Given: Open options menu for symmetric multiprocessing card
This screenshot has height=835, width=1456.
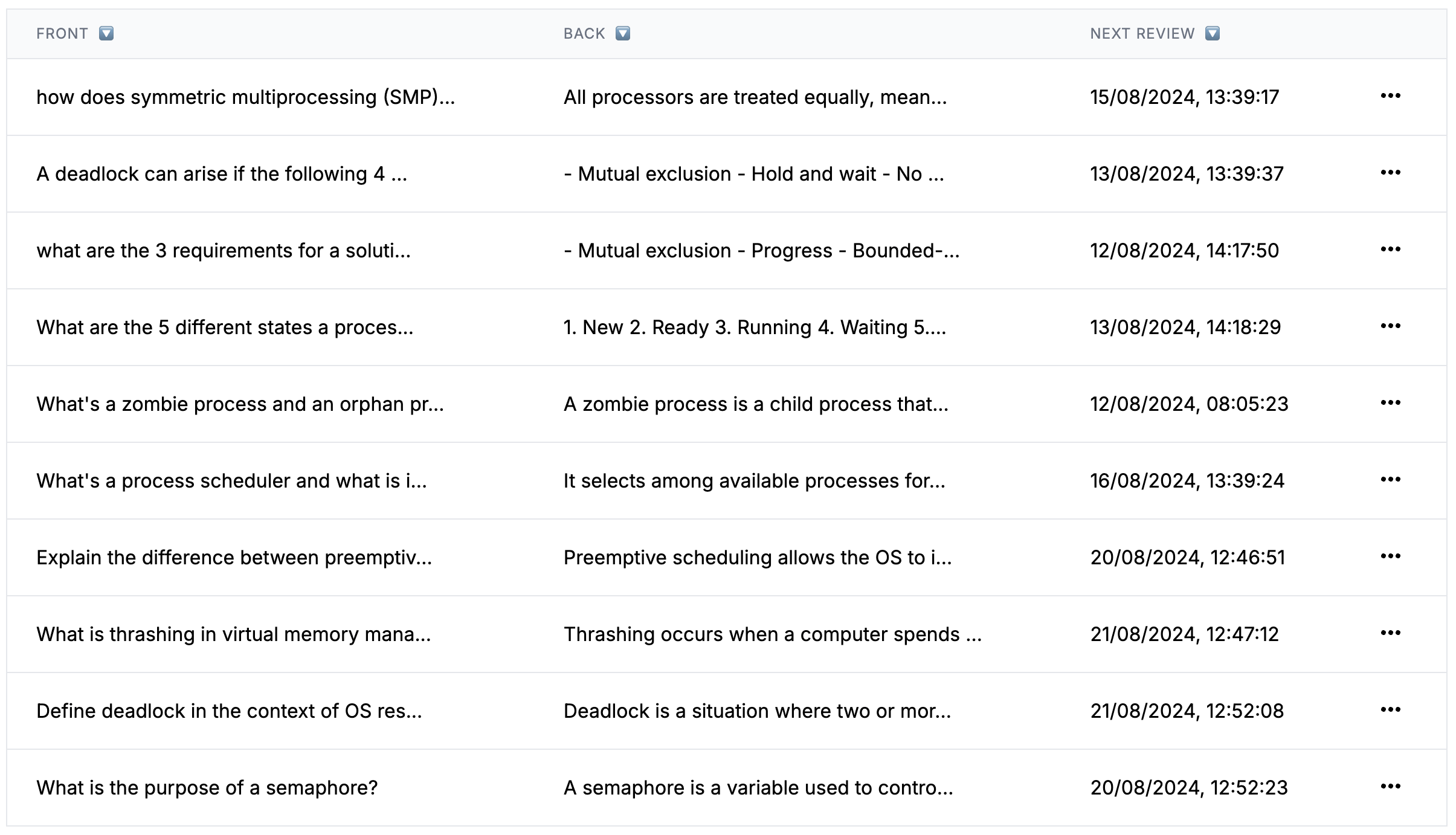Looking at the screenshot, I should tap(1390, 96).
